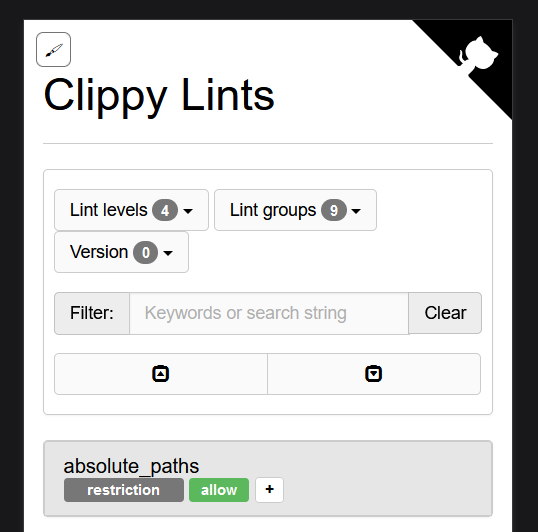Toggle the absolute_paths lint header
538x532 pixels.
[268, 478]
